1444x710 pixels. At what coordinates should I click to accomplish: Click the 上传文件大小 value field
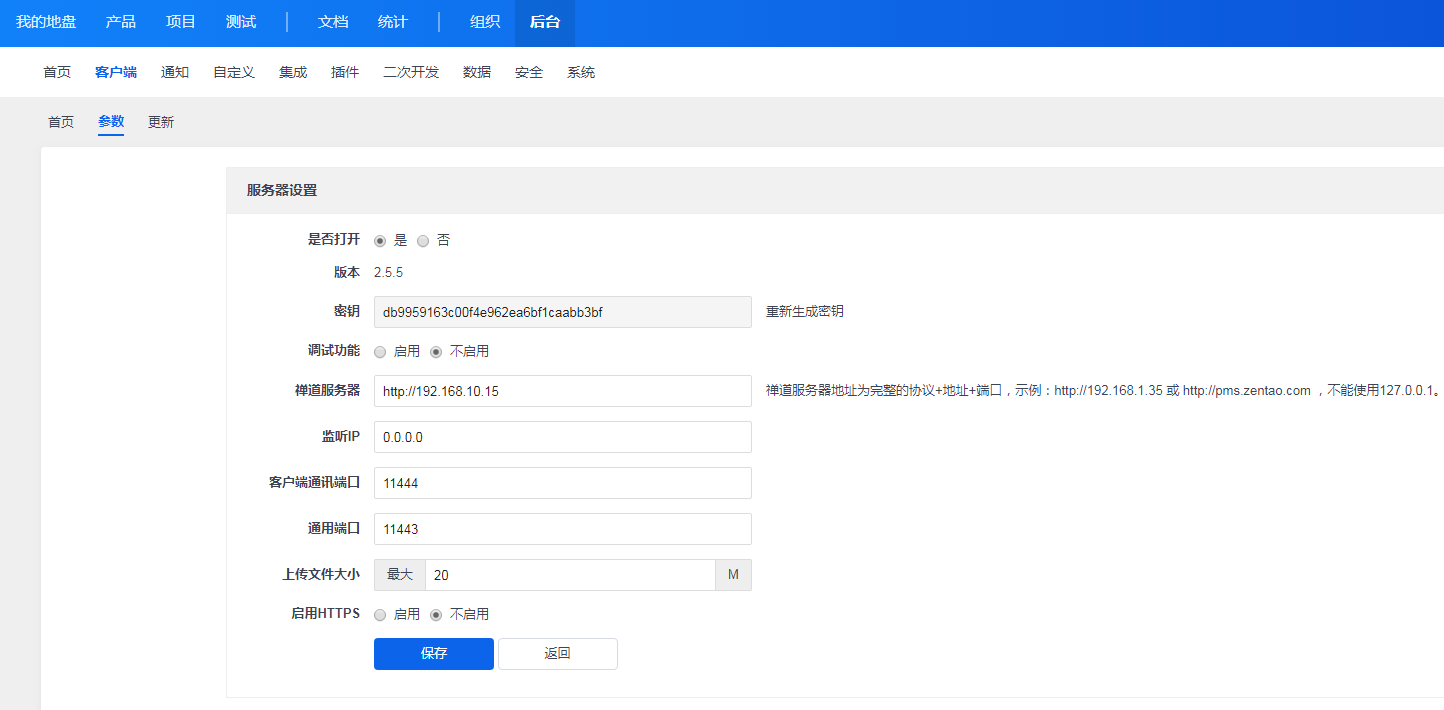[x=569, y=575]
